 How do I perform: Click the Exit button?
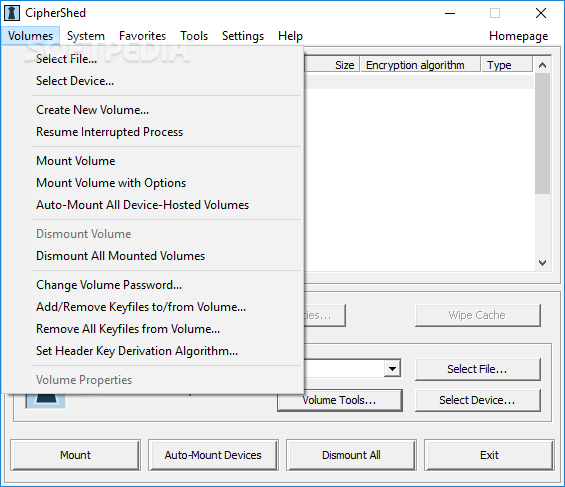[x=489, y=455]
